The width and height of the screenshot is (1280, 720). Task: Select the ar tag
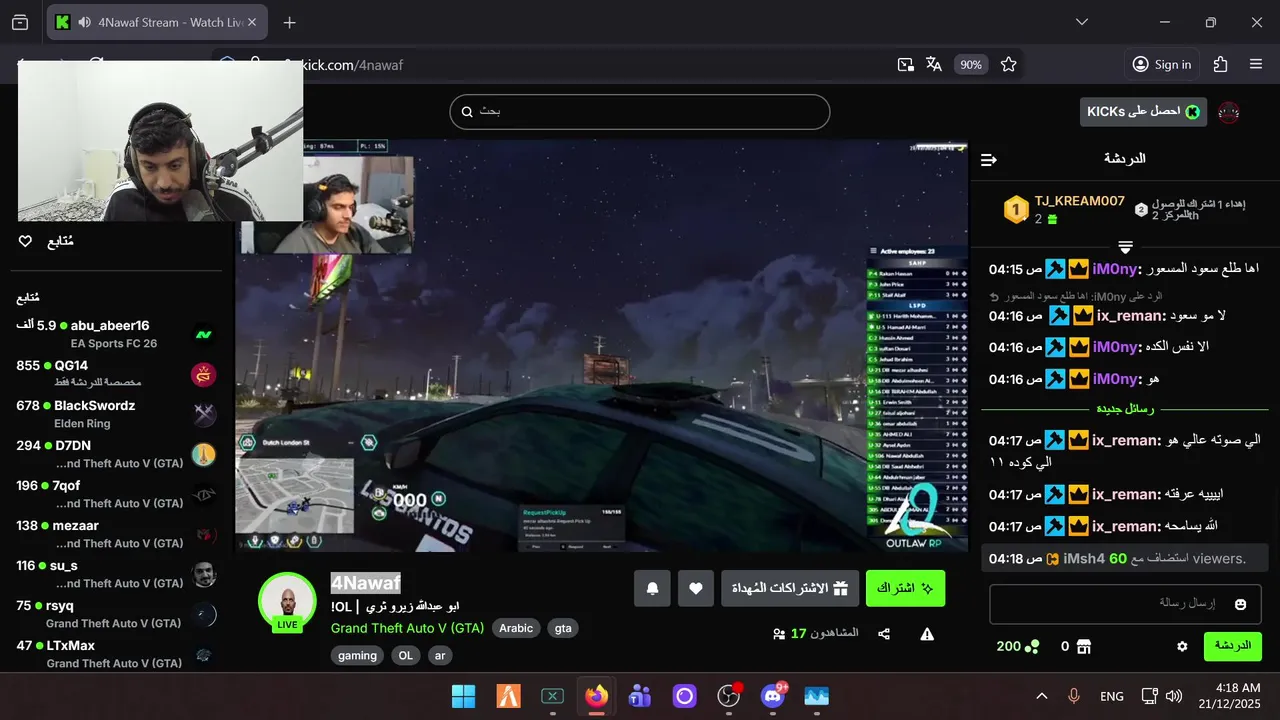[440, 656]
